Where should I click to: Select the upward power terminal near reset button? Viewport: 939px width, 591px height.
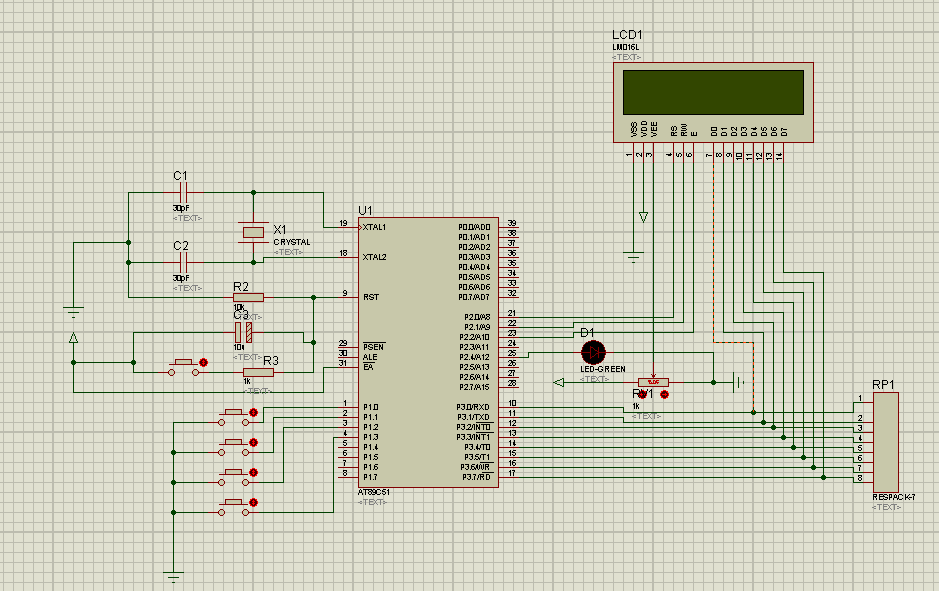coord(74,338)
